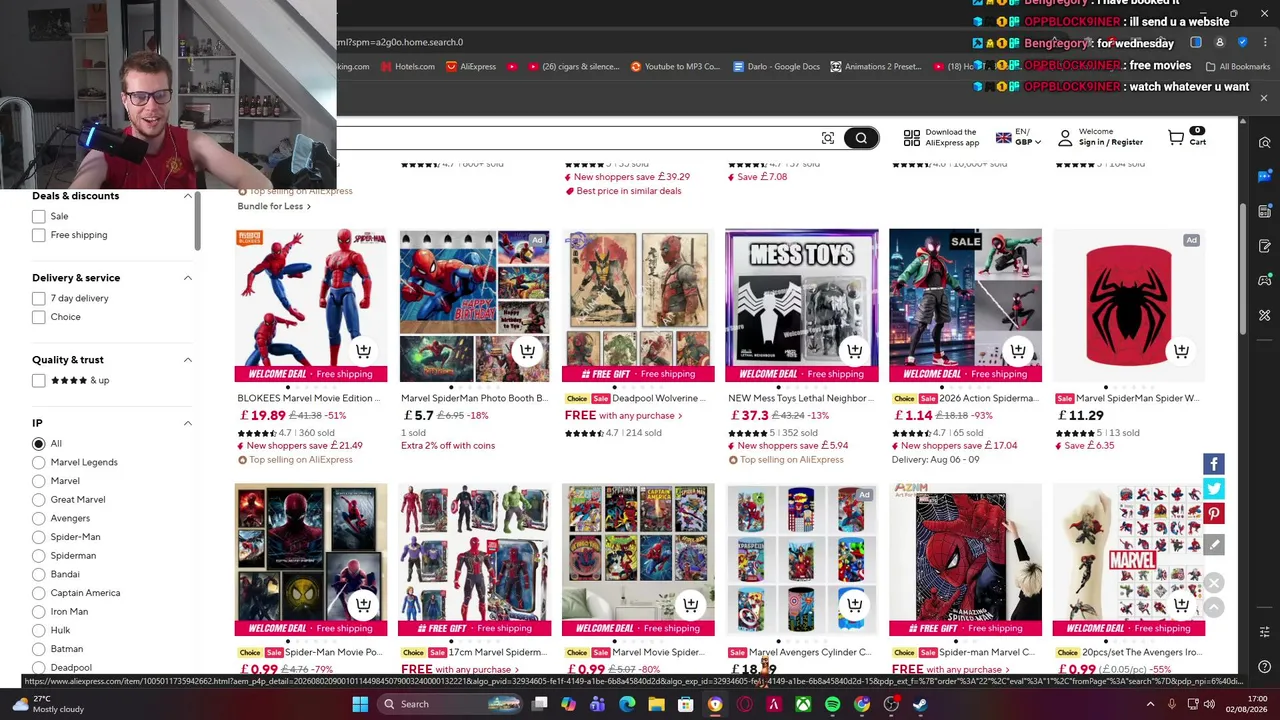Open the Youtube to MP3 bookmark
Image resolution: width=1280 pixels, height=720 pixels.
pos(675,67)
